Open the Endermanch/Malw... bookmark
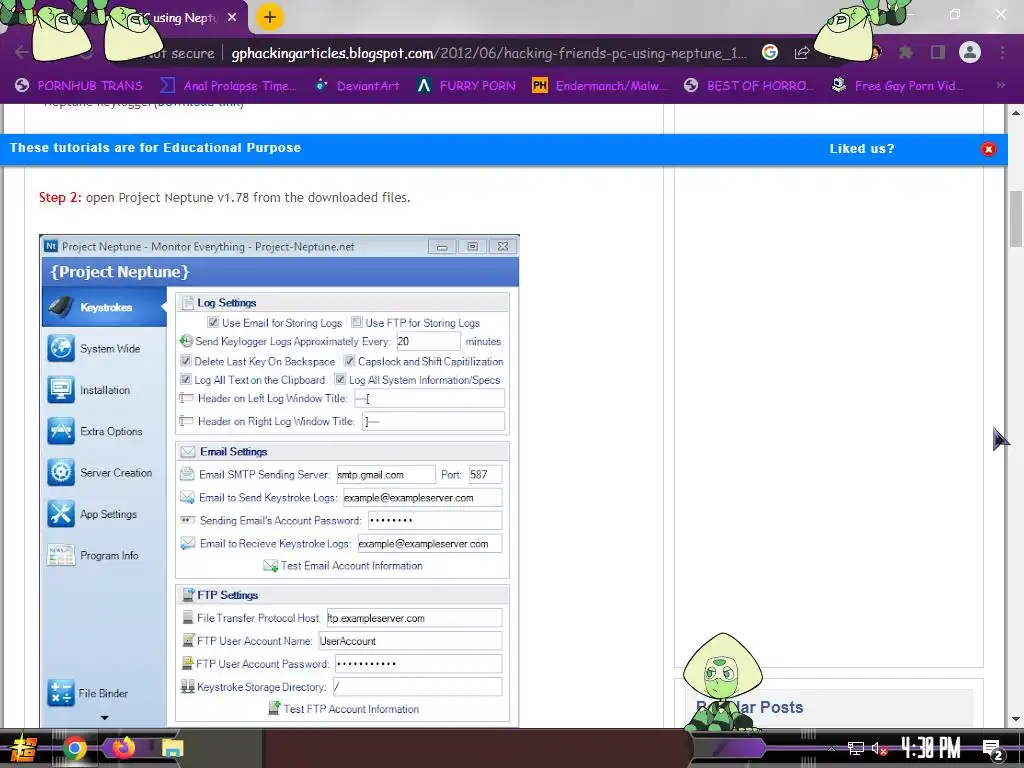1024x768 pixels. tap(600, 86)
